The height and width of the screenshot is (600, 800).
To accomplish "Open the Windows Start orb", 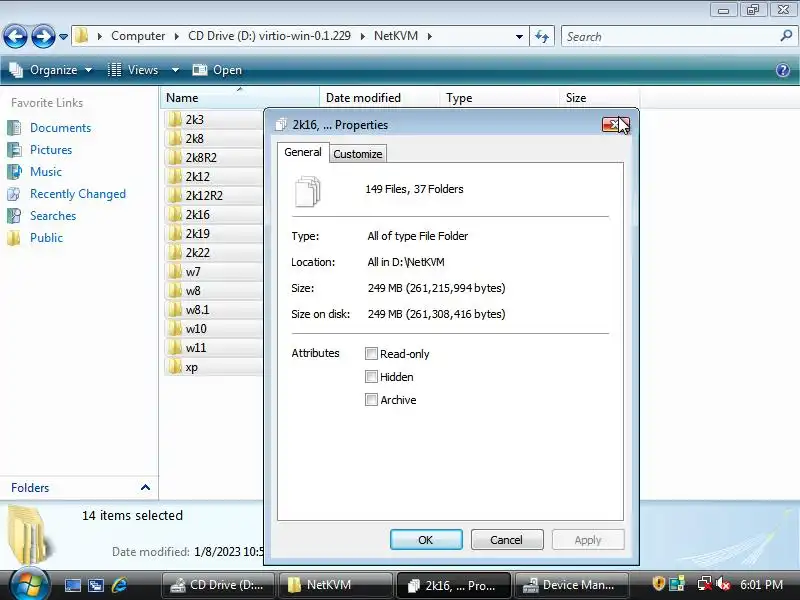I will [x=30, y=584].
